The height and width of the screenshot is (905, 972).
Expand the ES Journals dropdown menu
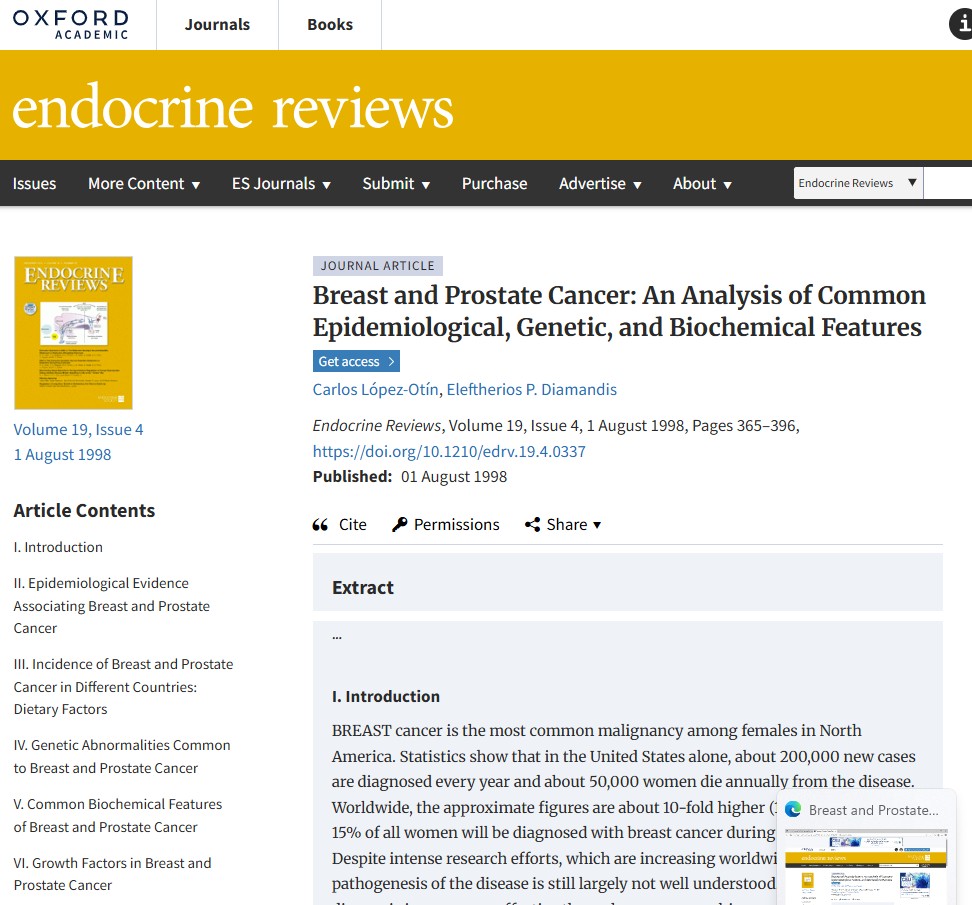pyautogui.click(x=281, y=184)
